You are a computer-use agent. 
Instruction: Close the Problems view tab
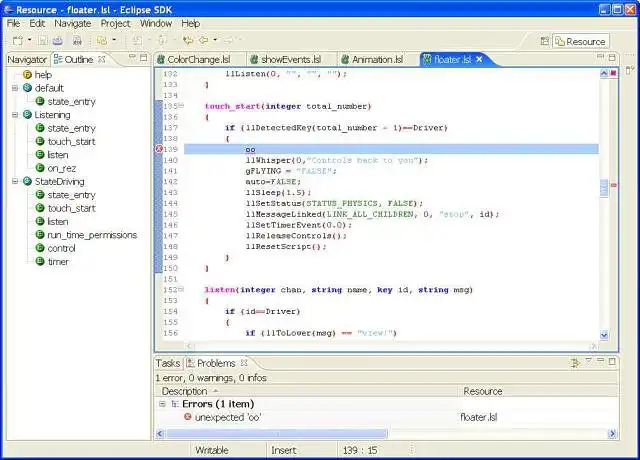[244, 363]
